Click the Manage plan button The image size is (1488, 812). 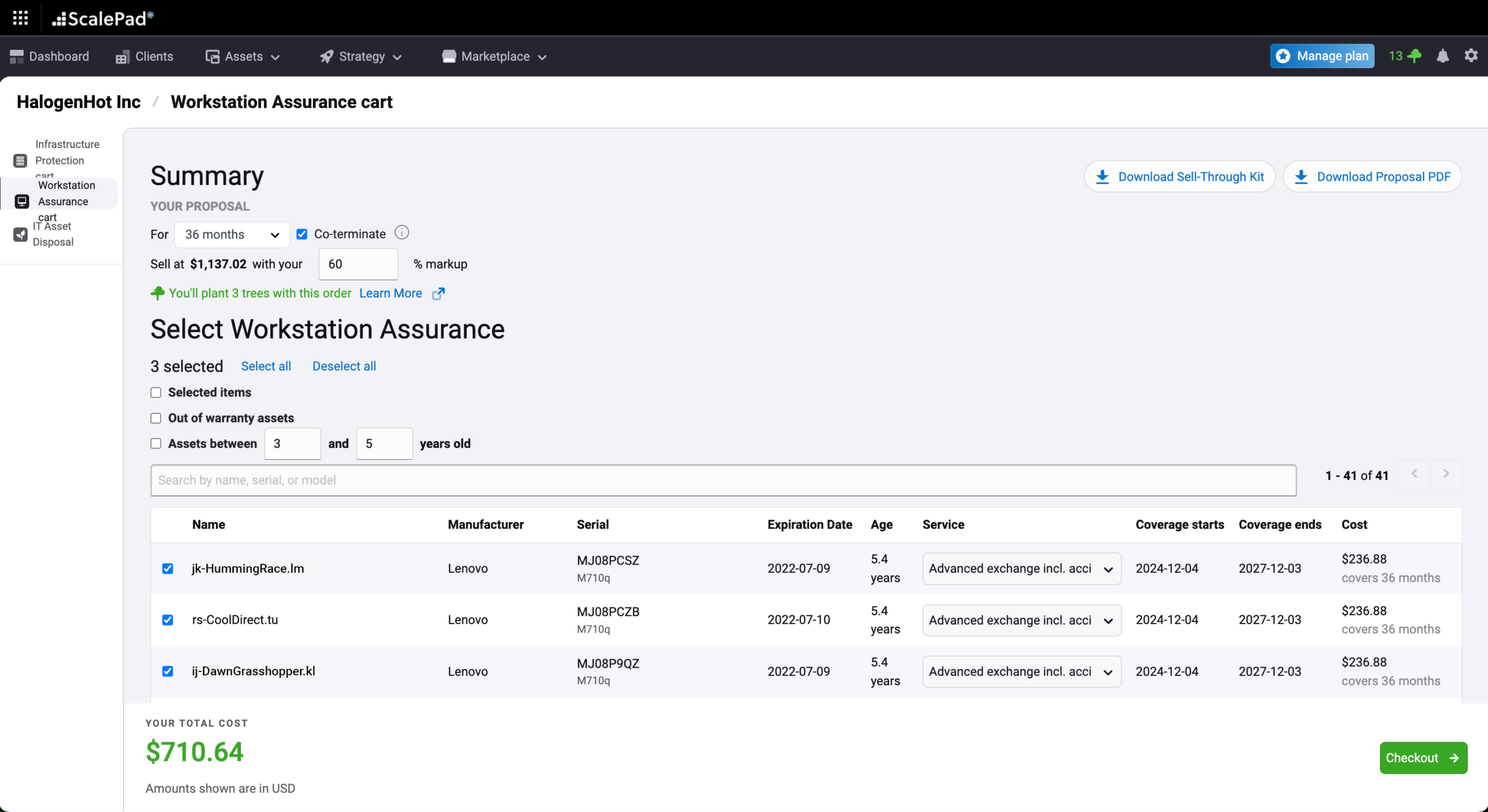tap(1322, 56)
